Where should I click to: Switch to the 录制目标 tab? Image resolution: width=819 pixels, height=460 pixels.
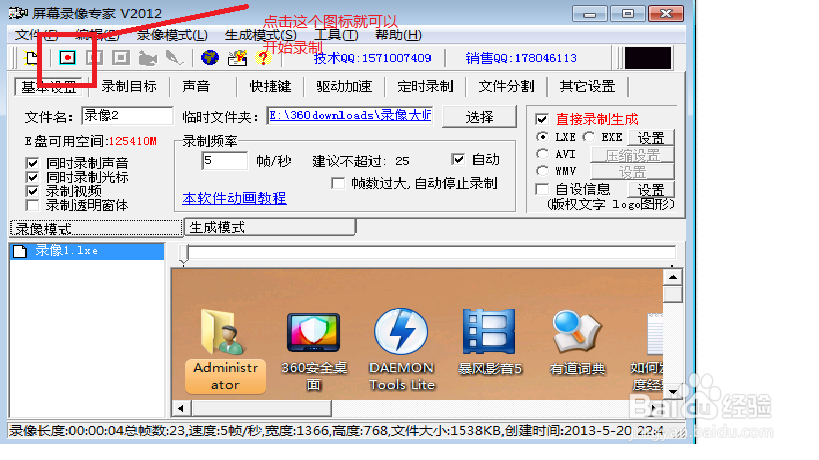(x=129, y=86)
